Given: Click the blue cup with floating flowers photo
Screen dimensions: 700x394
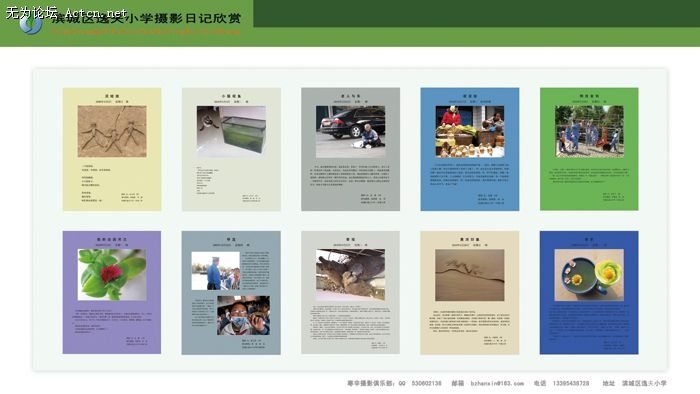Looking at the screenshot, I should (x=589, y=274).
